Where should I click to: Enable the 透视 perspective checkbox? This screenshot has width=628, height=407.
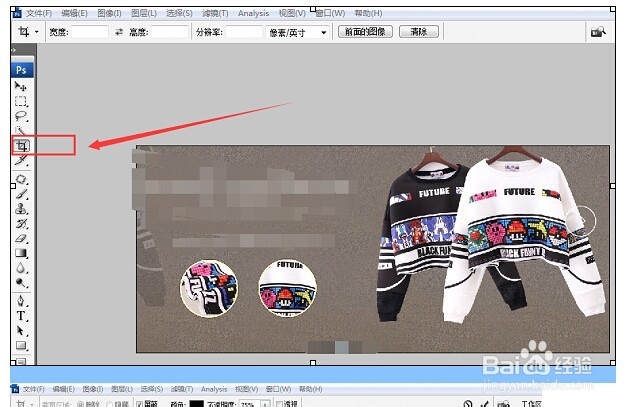coord(279,404)
